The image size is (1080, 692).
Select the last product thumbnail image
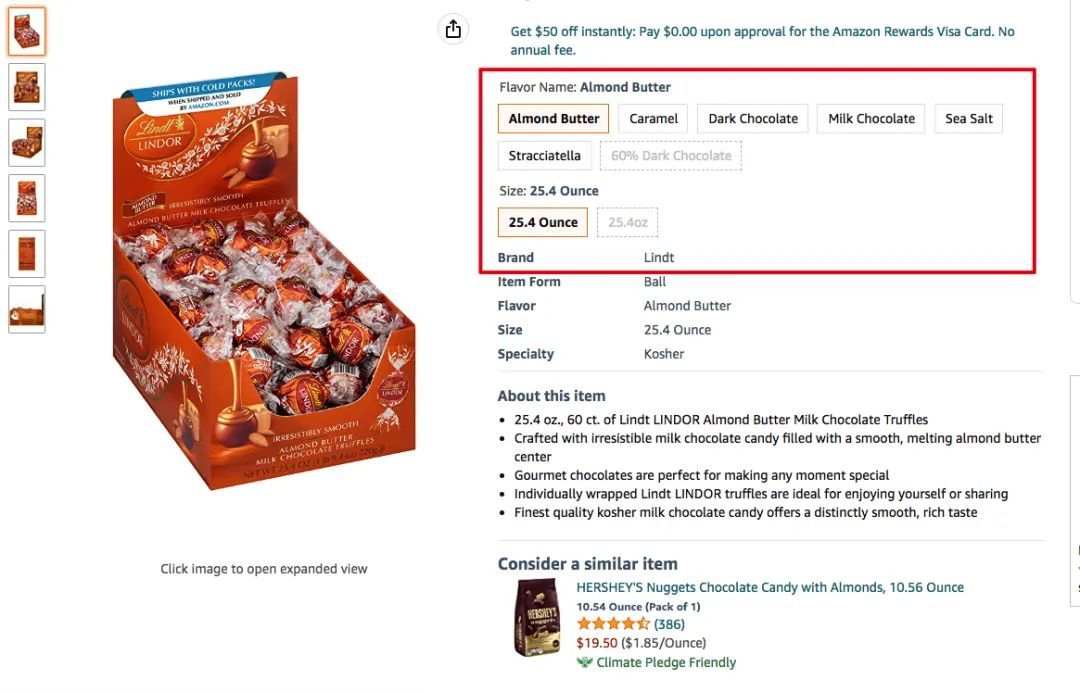[27, 309]
